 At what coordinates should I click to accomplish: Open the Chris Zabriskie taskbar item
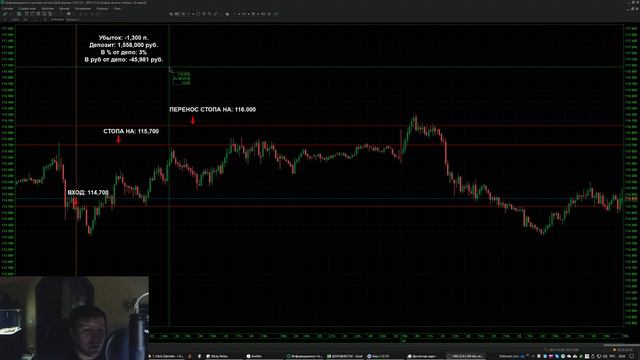pos(166,356)
